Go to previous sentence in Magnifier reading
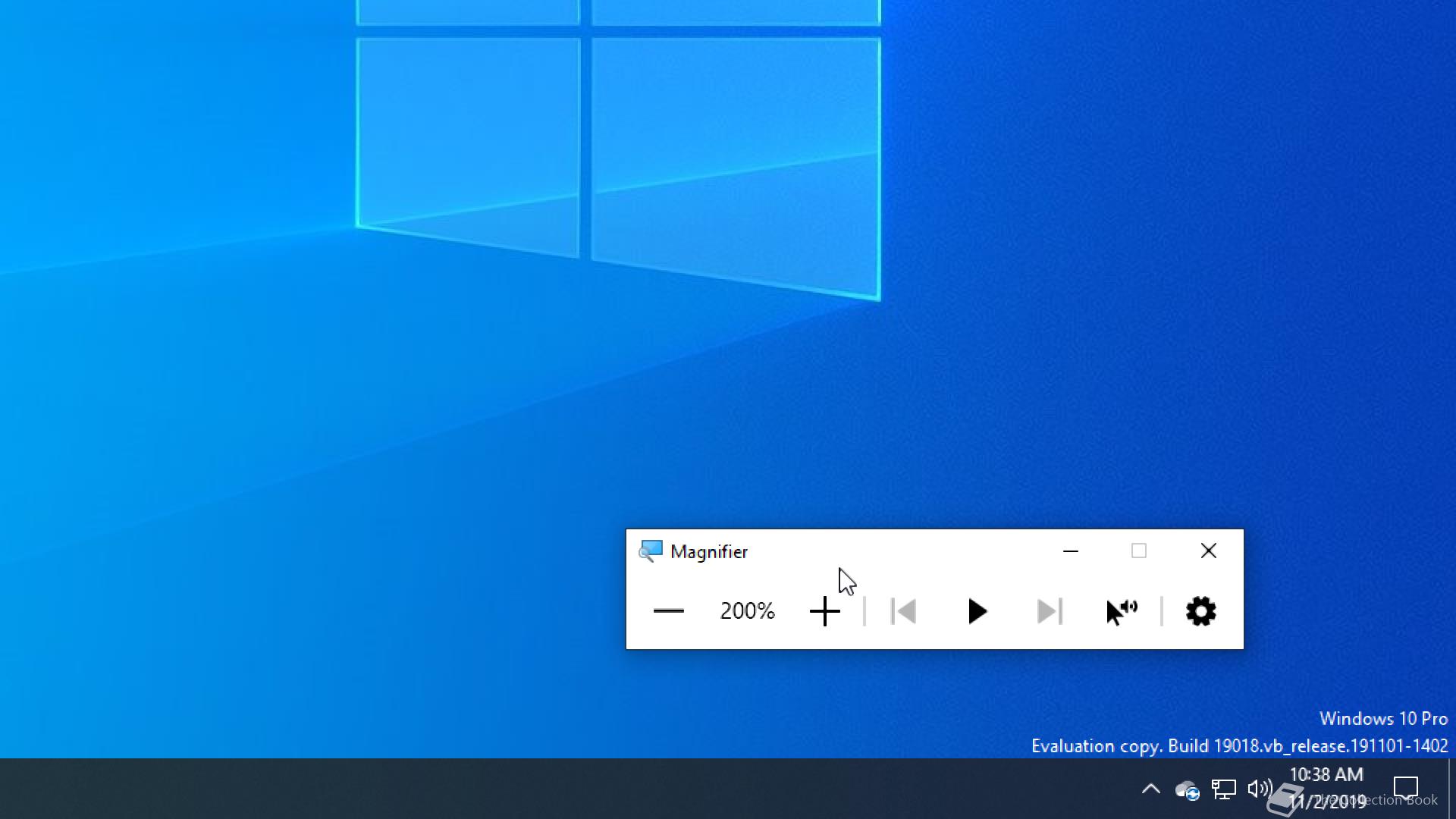 click(x=902, y=611)
